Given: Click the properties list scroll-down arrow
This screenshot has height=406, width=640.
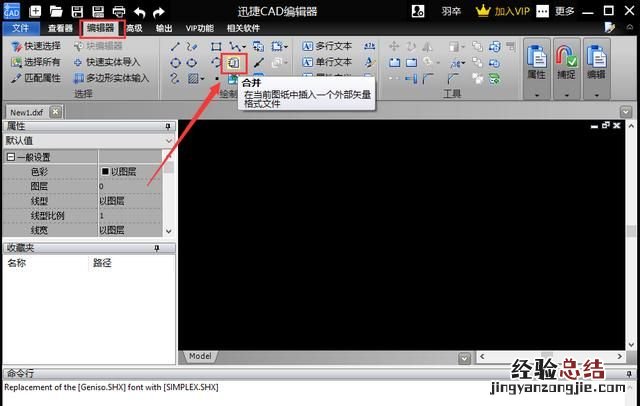Looking at the screenshot, I should click(169, 231).
